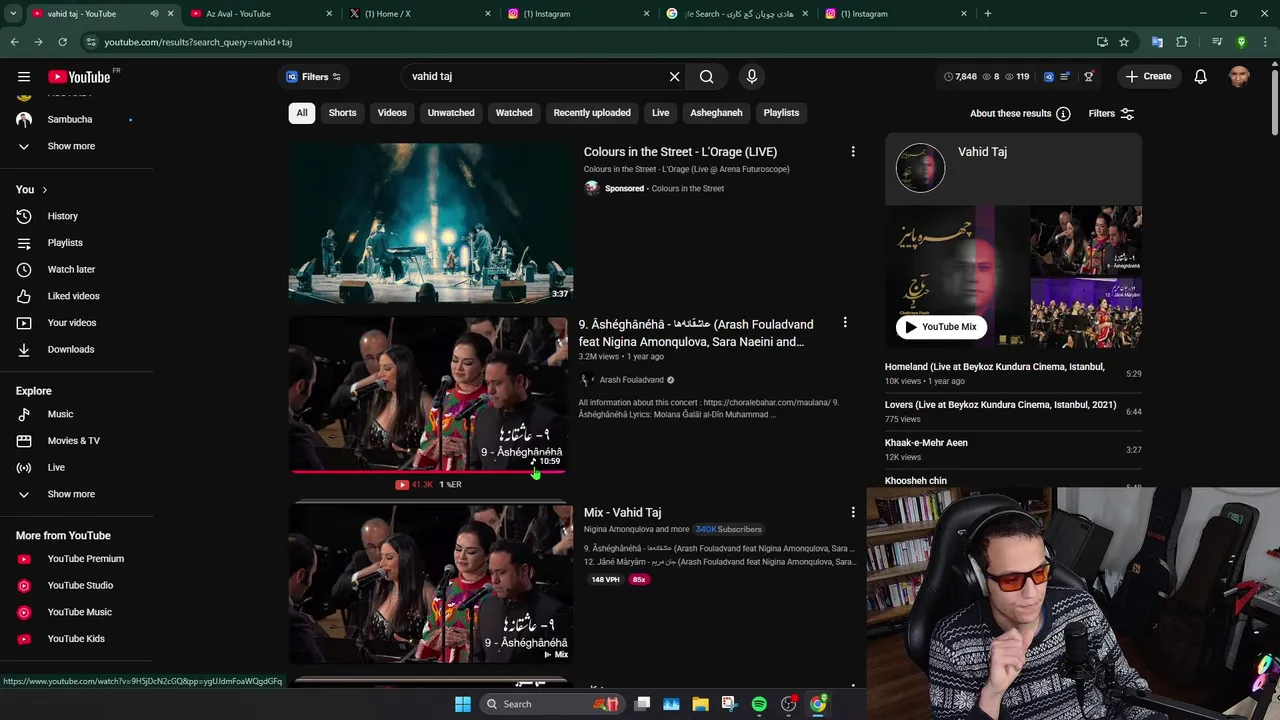The image size is (1280, 720).
Task: Open Colours in the Street - L'Orage title
Action: pyautogui.click(x=680, y=152)
